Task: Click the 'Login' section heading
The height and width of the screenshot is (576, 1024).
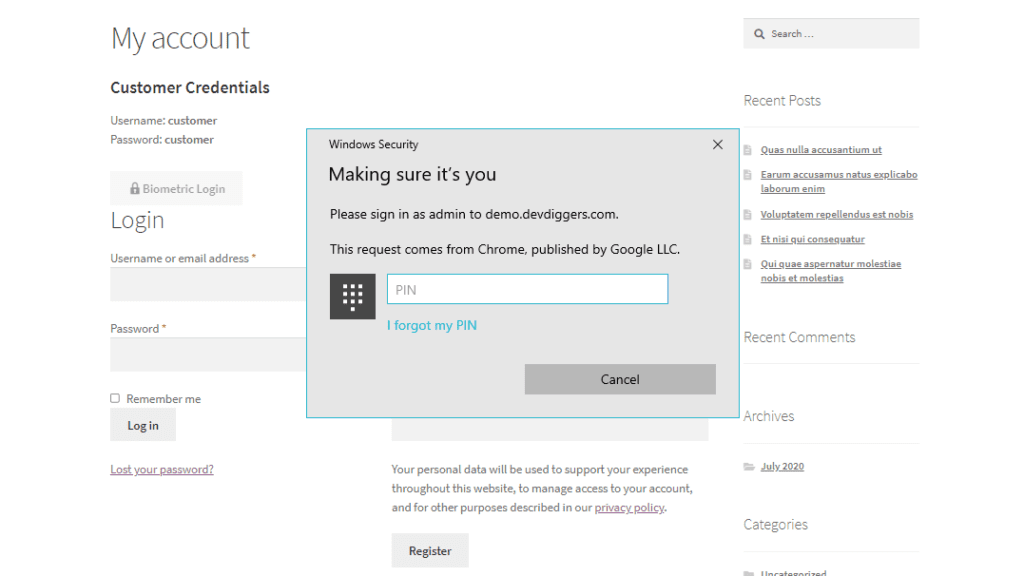Action: click(137, 221)
